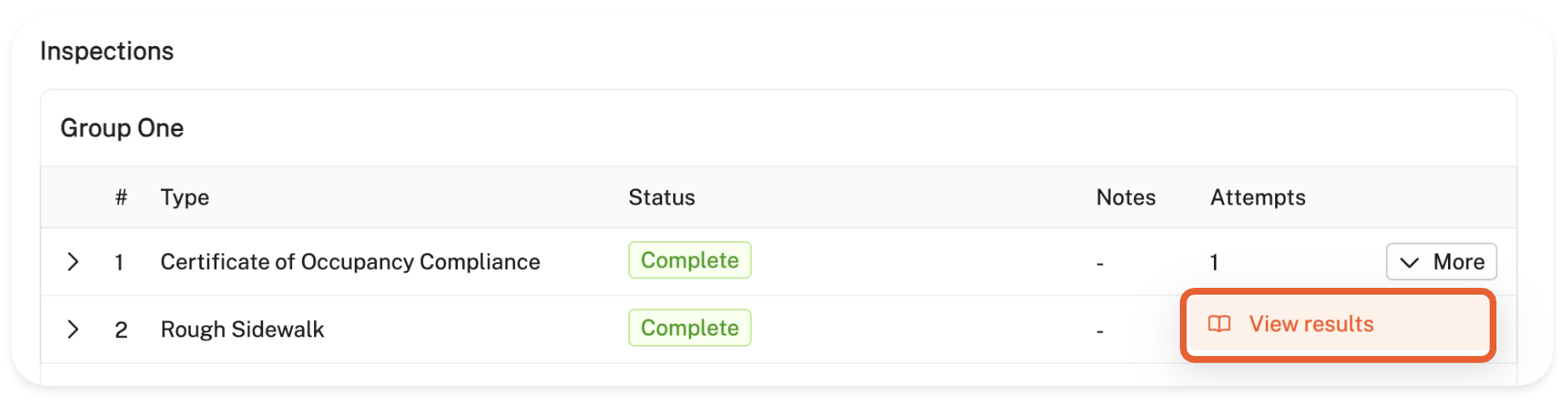The image size is (1568, 402).
Task: Click the Complete badge for Certificate of Occupancy
Action: coord(690,261)
